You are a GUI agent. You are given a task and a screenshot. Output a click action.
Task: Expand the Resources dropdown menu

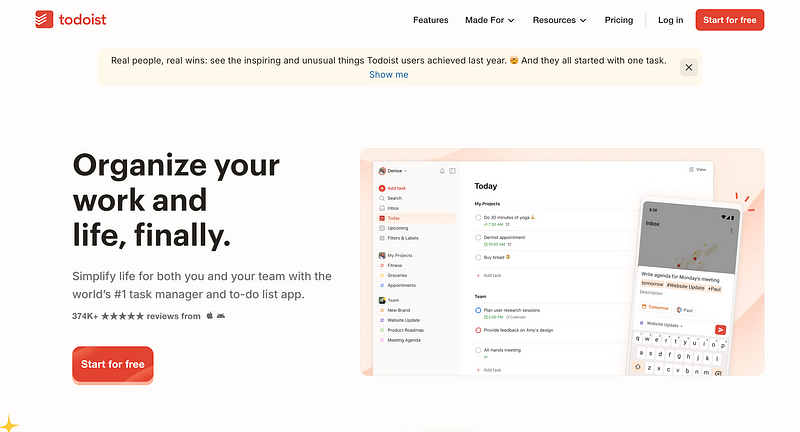tap(560, 20)
